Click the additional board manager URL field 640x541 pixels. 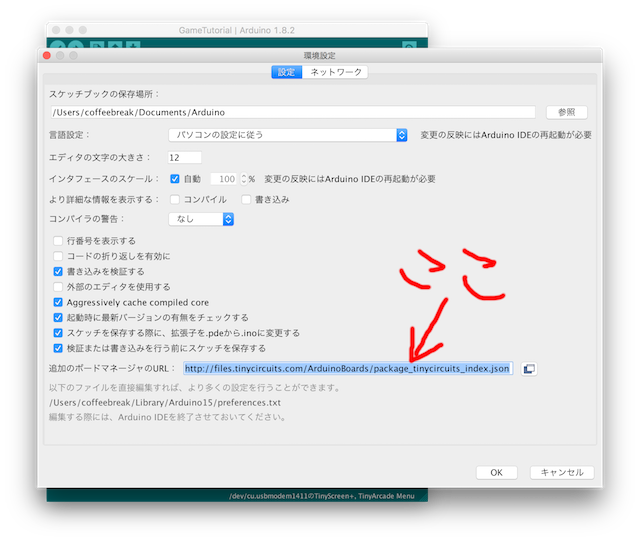[348, 369]
